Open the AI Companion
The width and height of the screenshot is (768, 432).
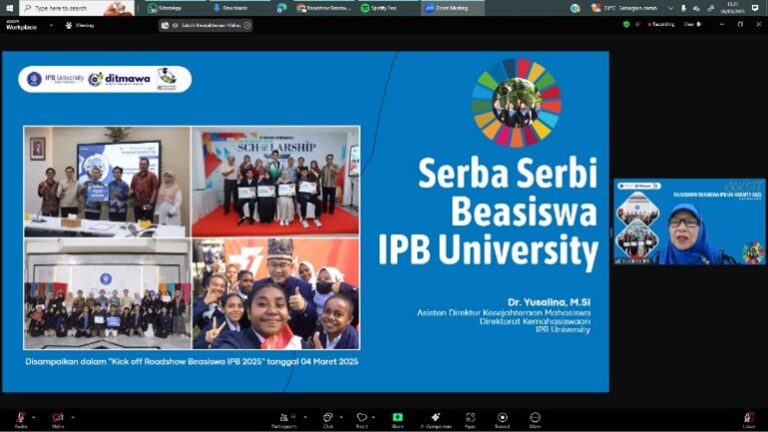point(435,418)
